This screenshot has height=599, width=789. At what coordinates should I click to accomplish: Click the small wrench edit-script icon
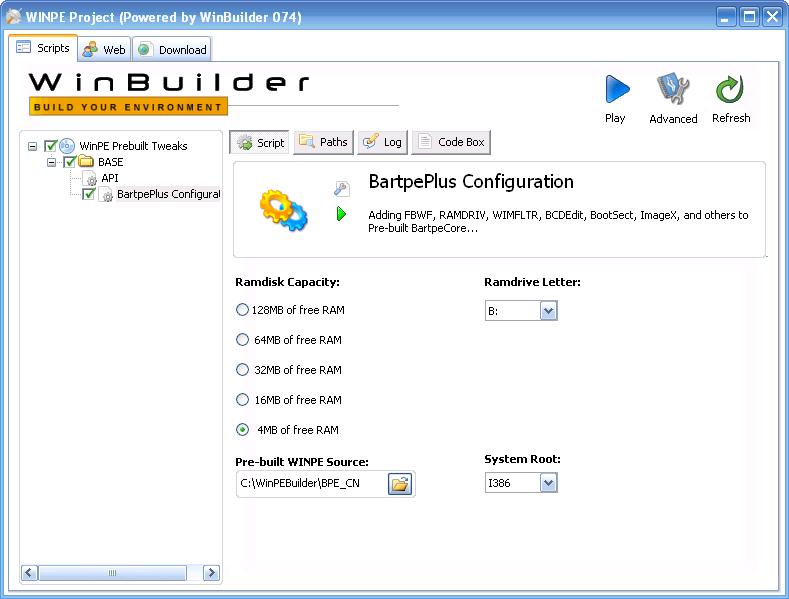[342, 189]
